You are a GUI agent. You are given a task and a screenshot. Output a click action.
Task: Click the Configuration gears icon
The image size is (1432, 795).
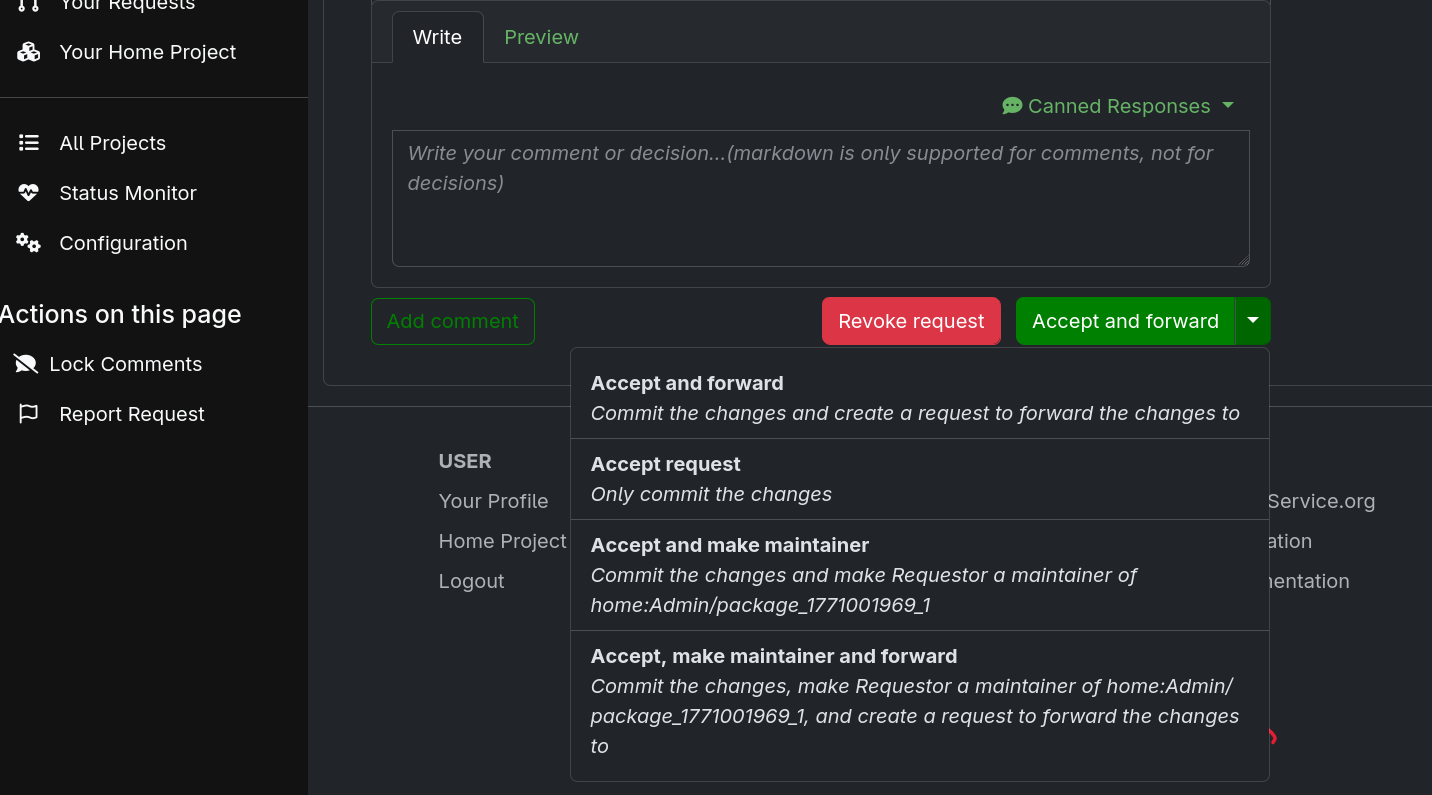(x=28, y=242)
